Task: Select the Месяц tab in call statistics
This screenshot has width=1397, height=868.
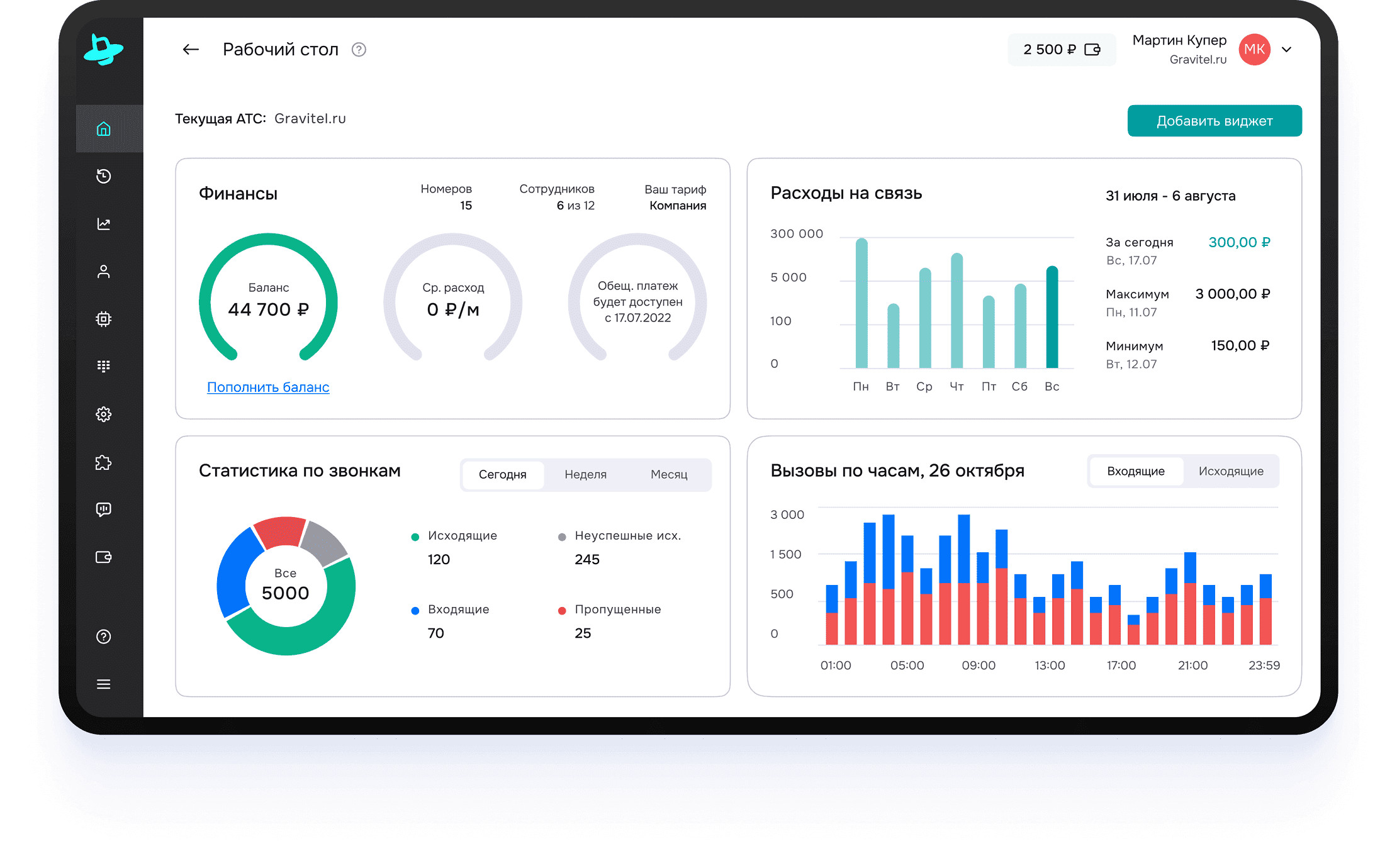Action: click(x=668, y=474)
